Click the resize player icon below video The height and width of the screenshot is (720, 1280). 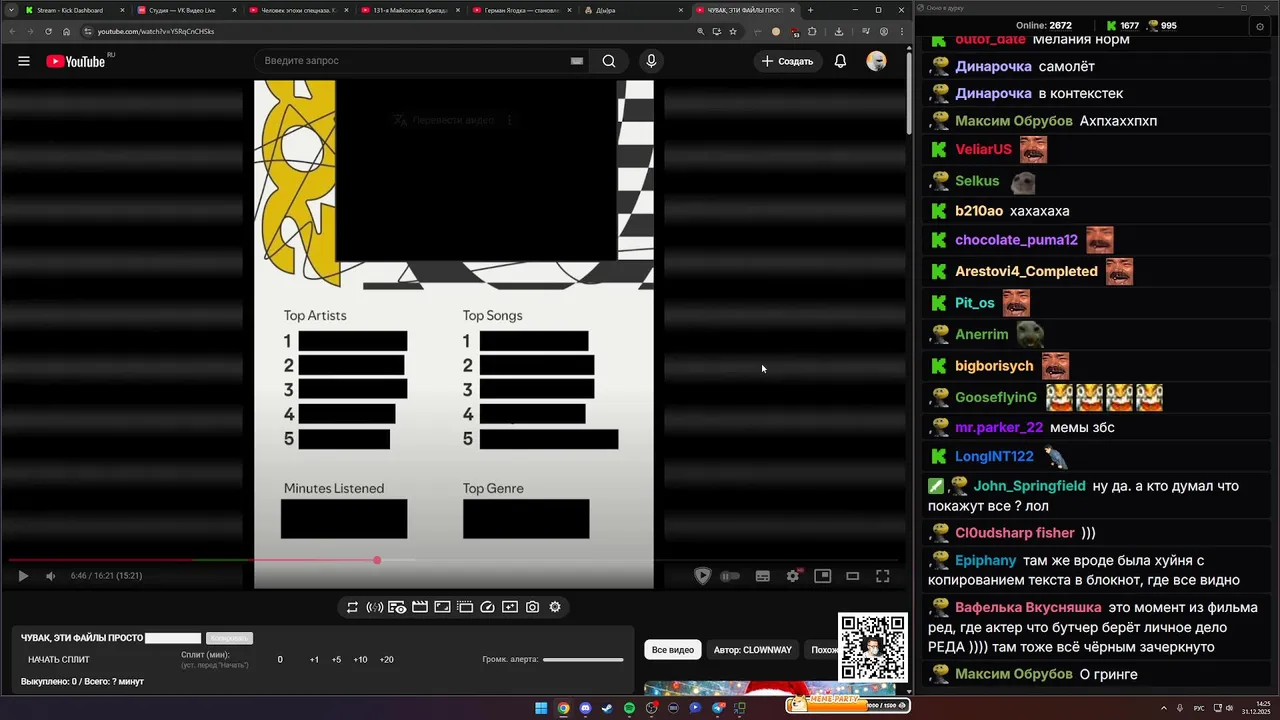[x=442, y=607]
